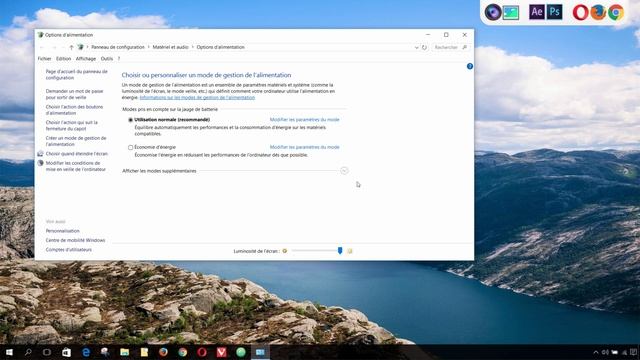This screenshot has height=360, width=640.
Task: Open Choisir l'action des boutons d'alimentation
Action: pos(74,110)
